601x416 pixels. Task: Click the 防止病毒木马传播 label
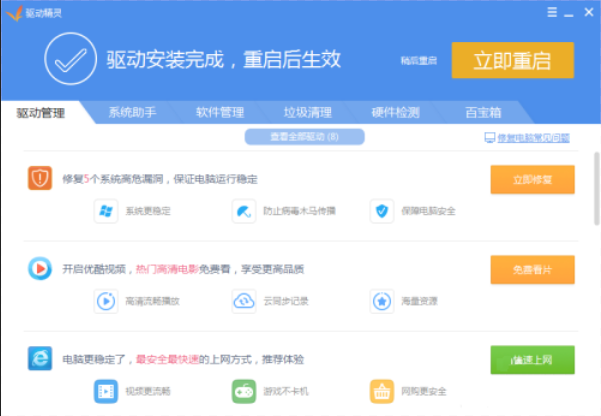pos(299,211)
